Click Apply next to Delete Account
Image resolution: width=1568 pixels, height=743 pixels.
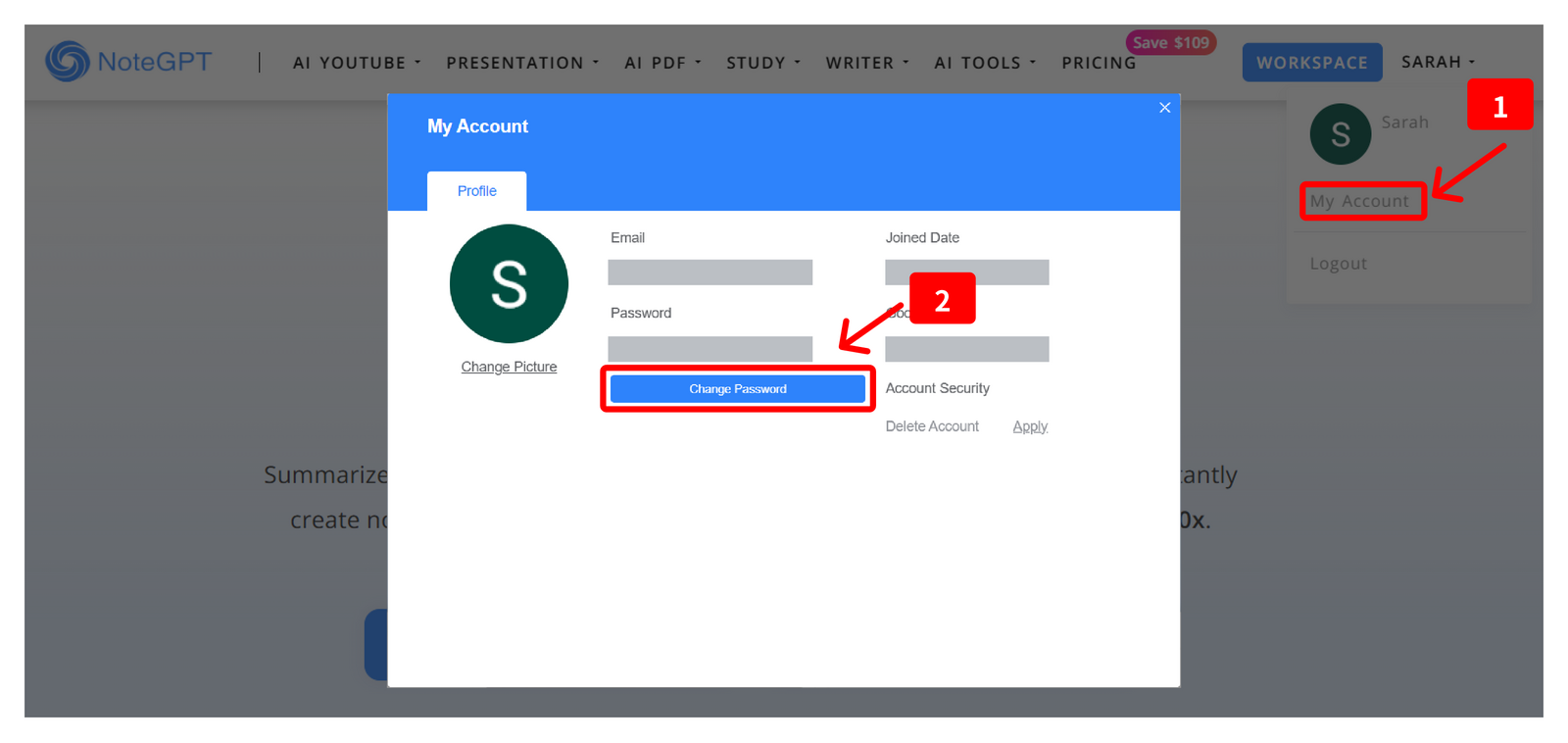point(1030,426)
